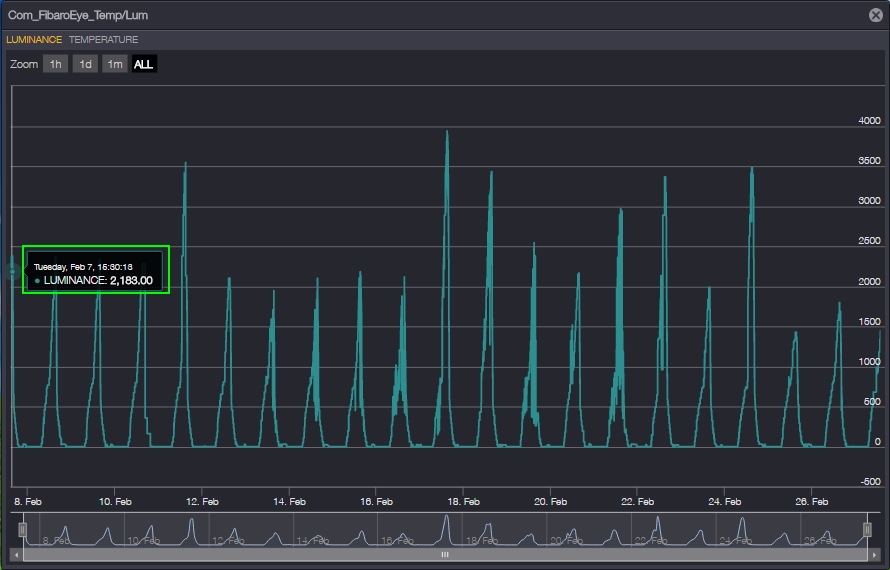Click the scrollbar's right arrow

coord(873,554)
